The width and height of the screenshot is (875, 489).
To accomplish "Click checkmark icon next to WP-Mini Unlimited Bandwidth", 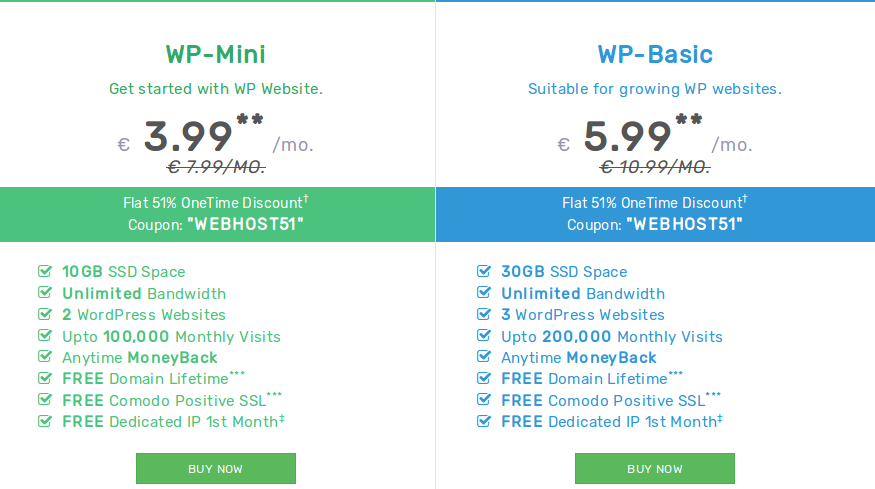I will click(45, 293).
